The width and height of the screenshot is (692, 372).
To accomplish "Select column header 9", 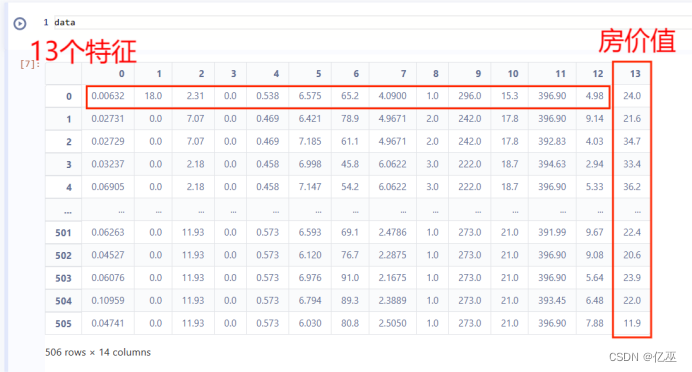I will point(478,74).
